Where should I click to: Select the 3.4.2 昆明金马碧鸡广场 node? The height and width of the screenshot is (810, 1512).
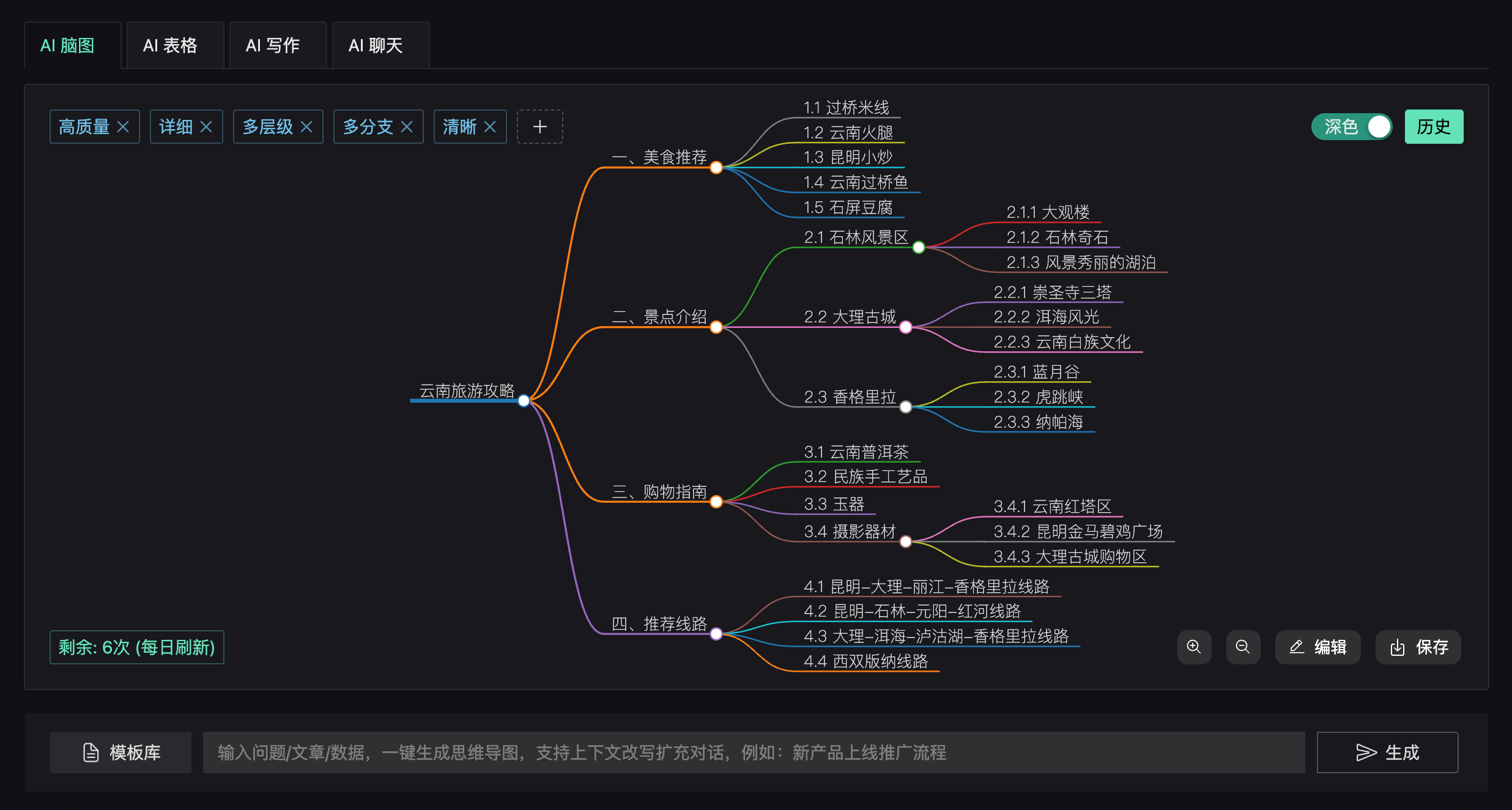click(x=1078, y=532)
